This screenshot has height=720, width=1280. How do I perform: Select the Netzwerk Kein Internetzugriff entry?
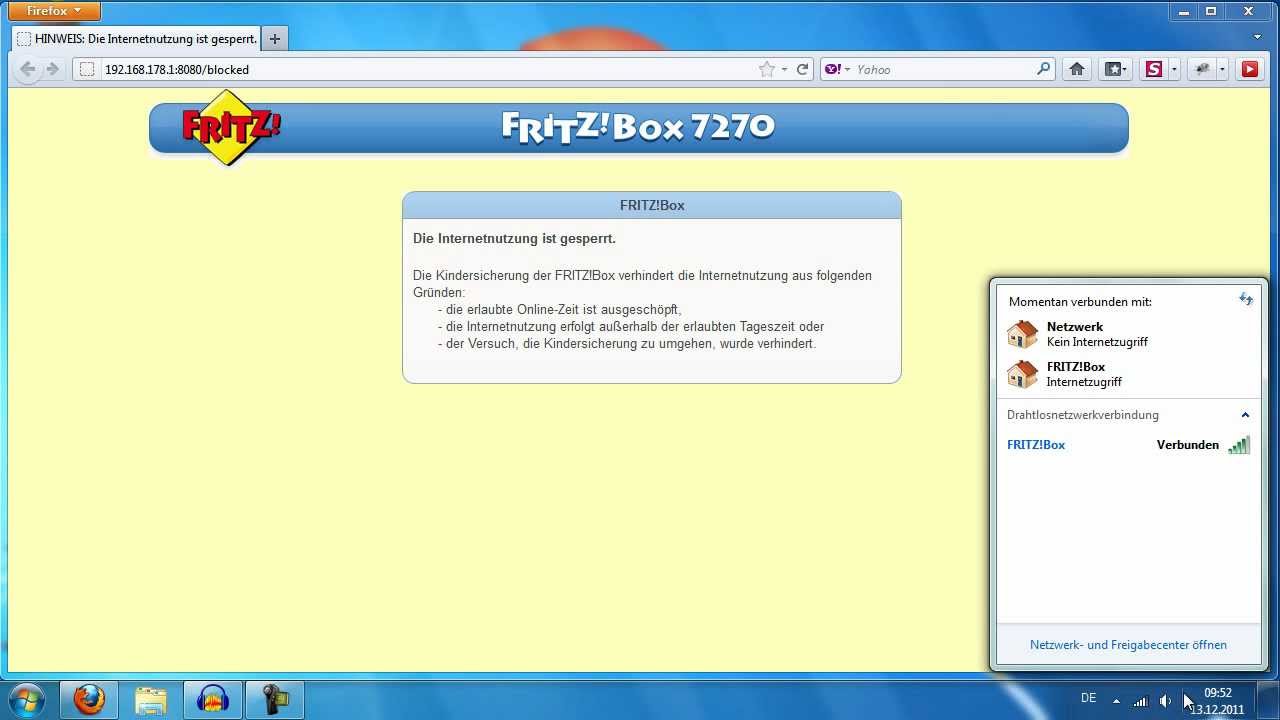(1128, 334)
